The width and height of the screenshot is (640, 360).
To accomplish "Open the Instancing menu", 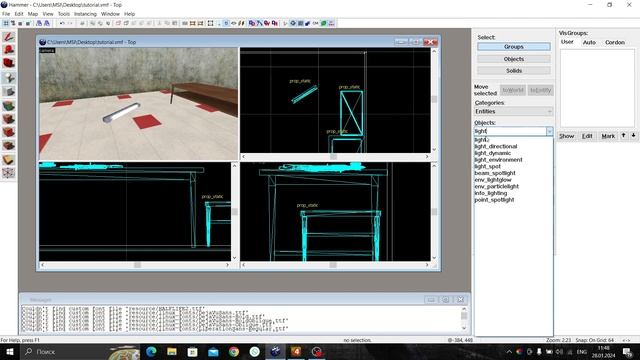I will 85,14.
